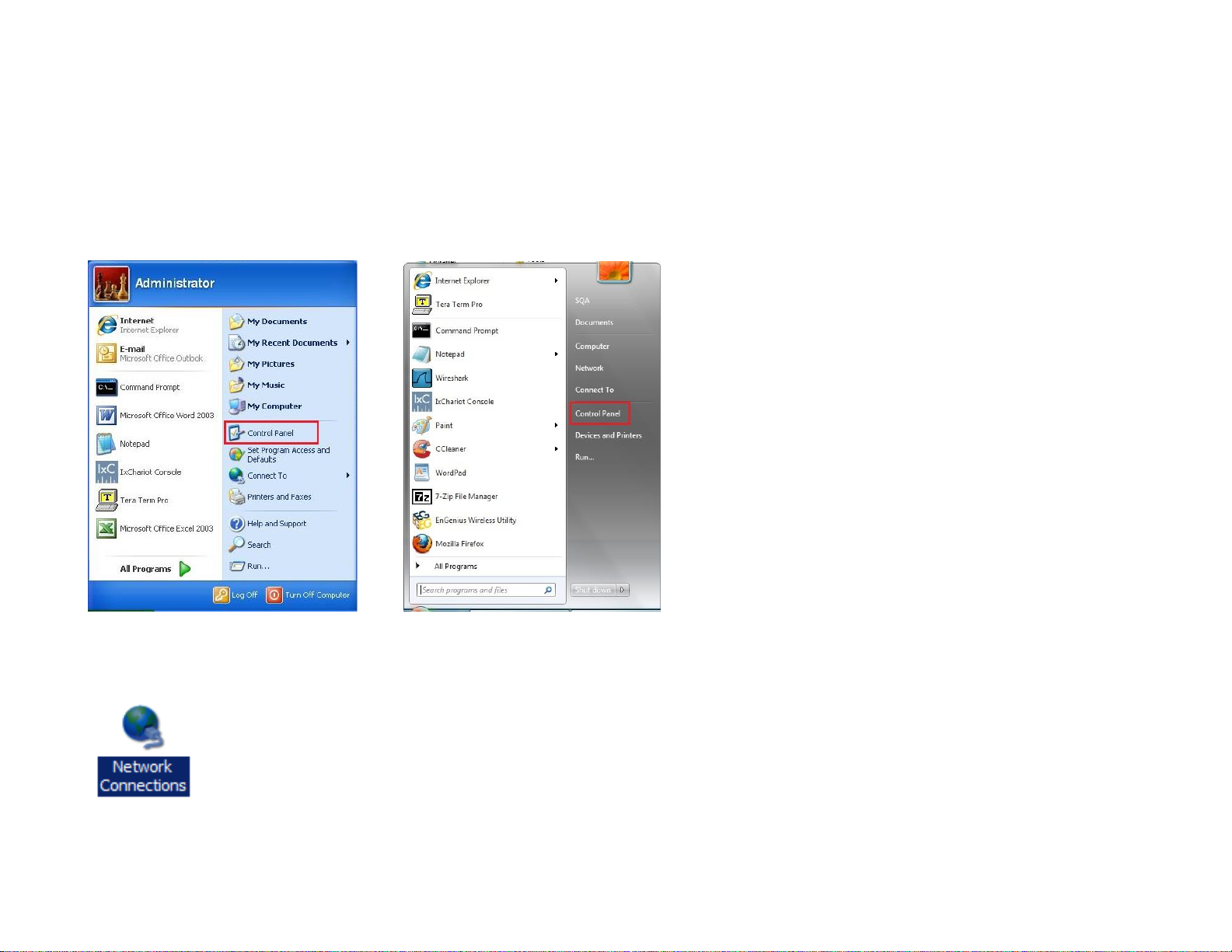Open Help and Support
Image resolution: width=1232 pixels, height=952 pixels.
point(268,523)
